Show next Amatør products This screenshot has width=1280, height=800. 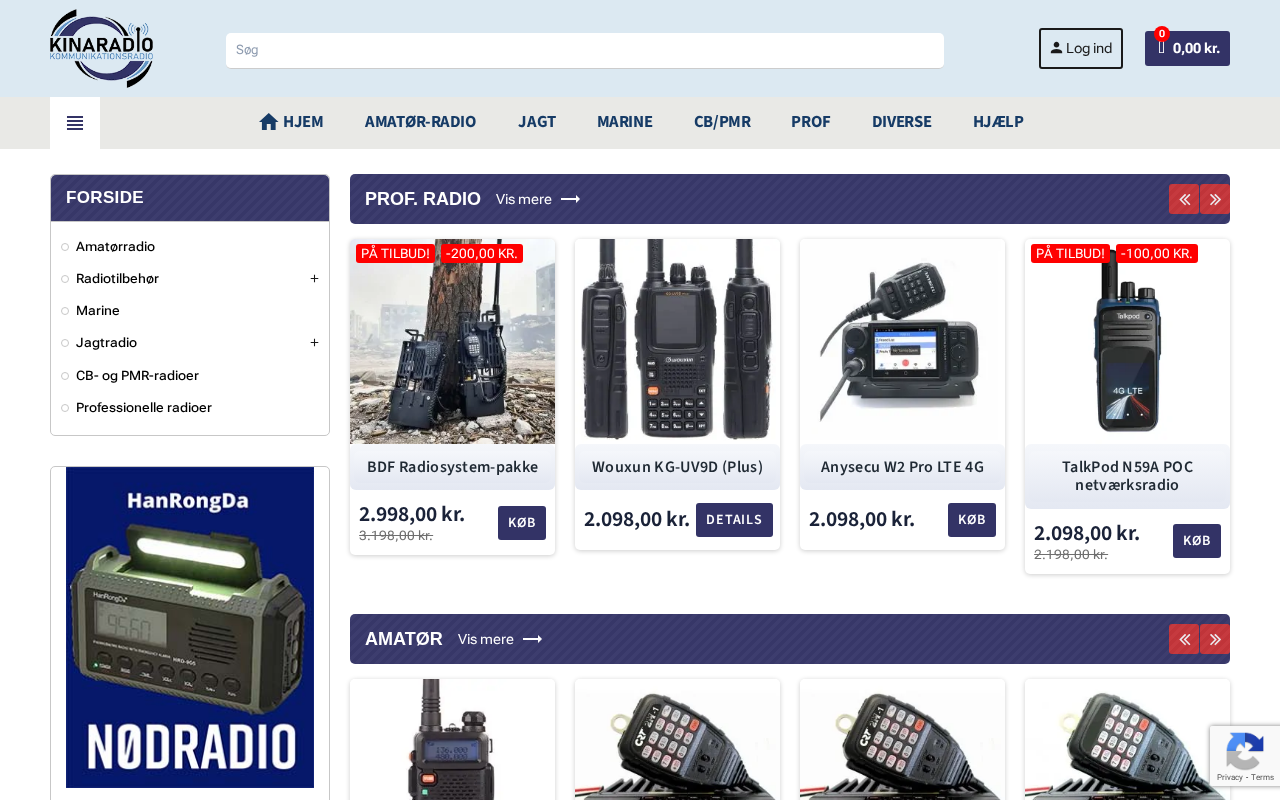click(x=1215, y=639)
